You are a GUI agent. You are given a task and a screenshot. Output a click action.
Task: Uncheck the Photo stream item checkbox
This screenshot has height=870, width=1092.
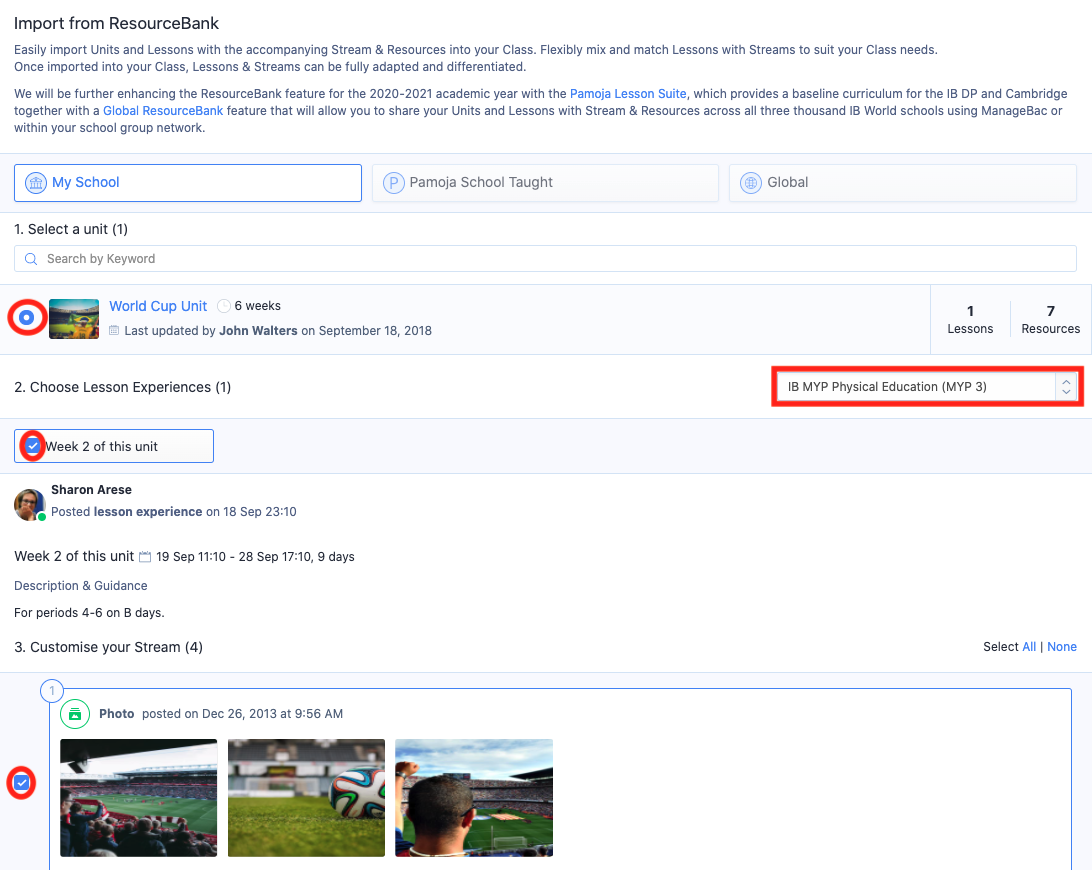click(x=22, y=783)
